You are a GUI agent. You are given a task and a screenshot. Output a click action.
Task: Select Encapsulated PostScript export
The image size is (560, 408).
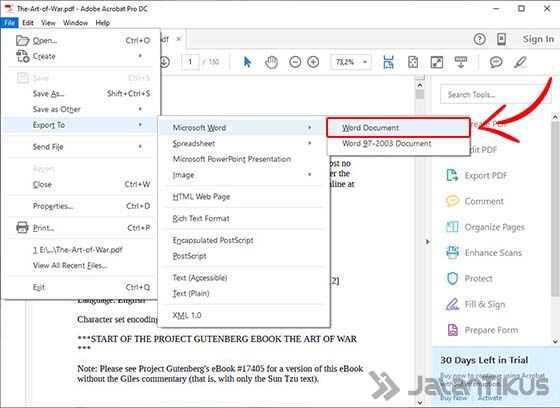point(243,240)
